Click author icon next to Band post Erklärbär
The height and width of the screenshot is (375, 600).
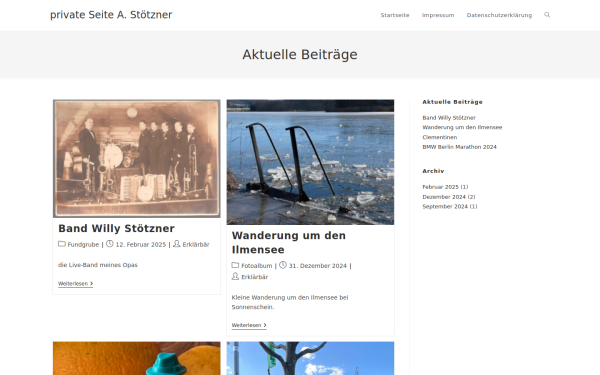[x=176, y=244]
